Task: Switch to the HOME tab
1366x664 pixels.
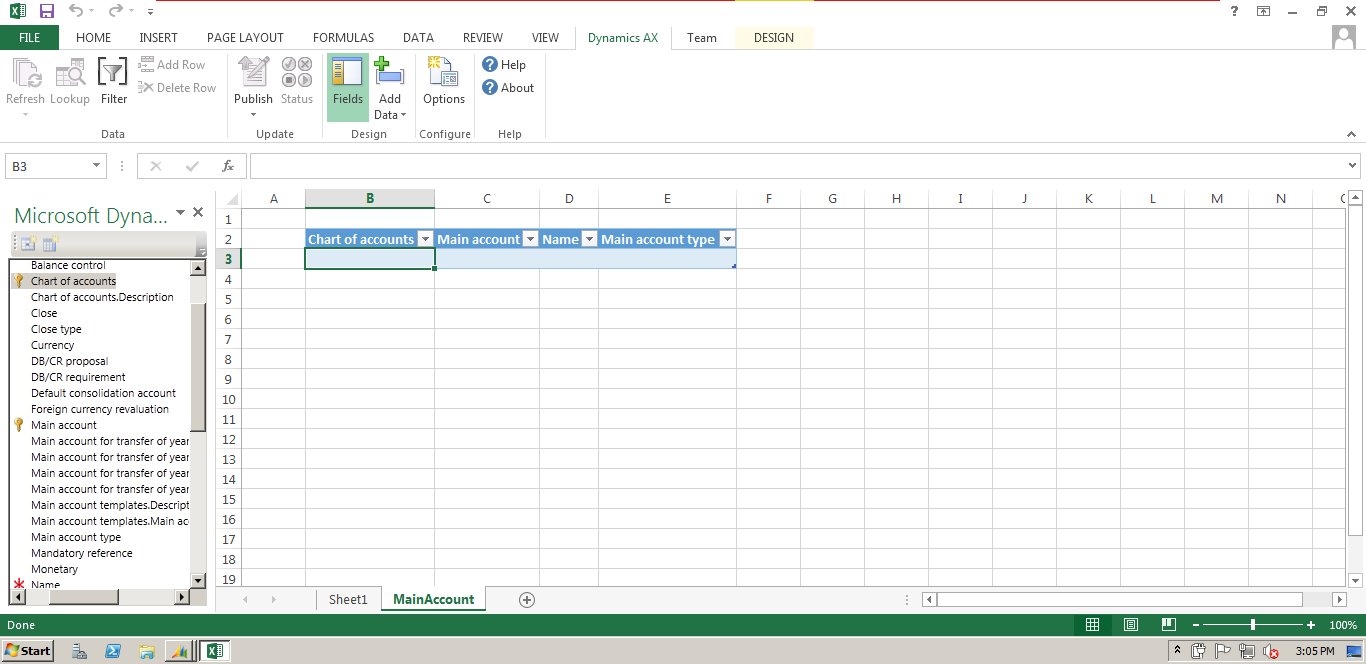Action: point(94,38)
